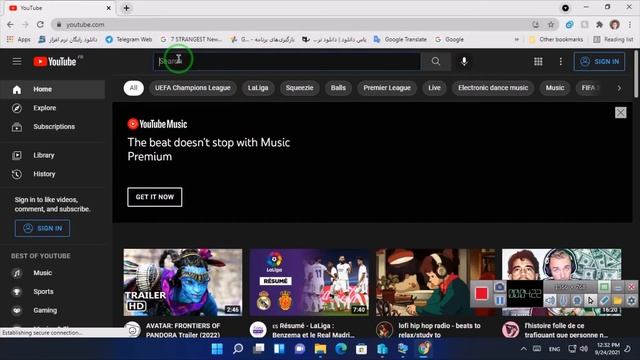This screenshot has width=640, height=360.
Task: Open the Apps bookmarks shortcut
Action: 19,40
